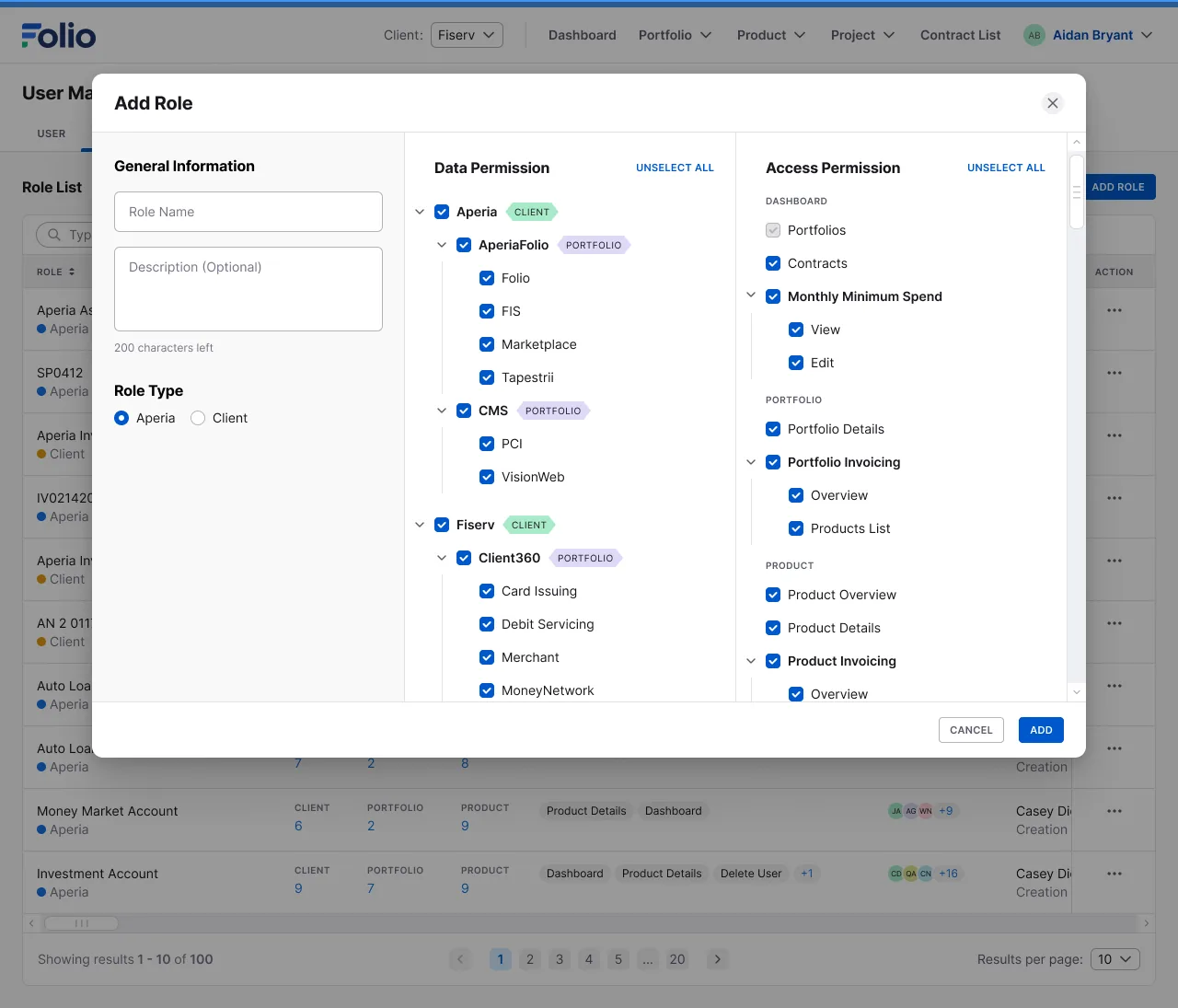Viewport: 1178px width, 1008px height.
Task: Open the Product nav menu
Action: [771, 35]
